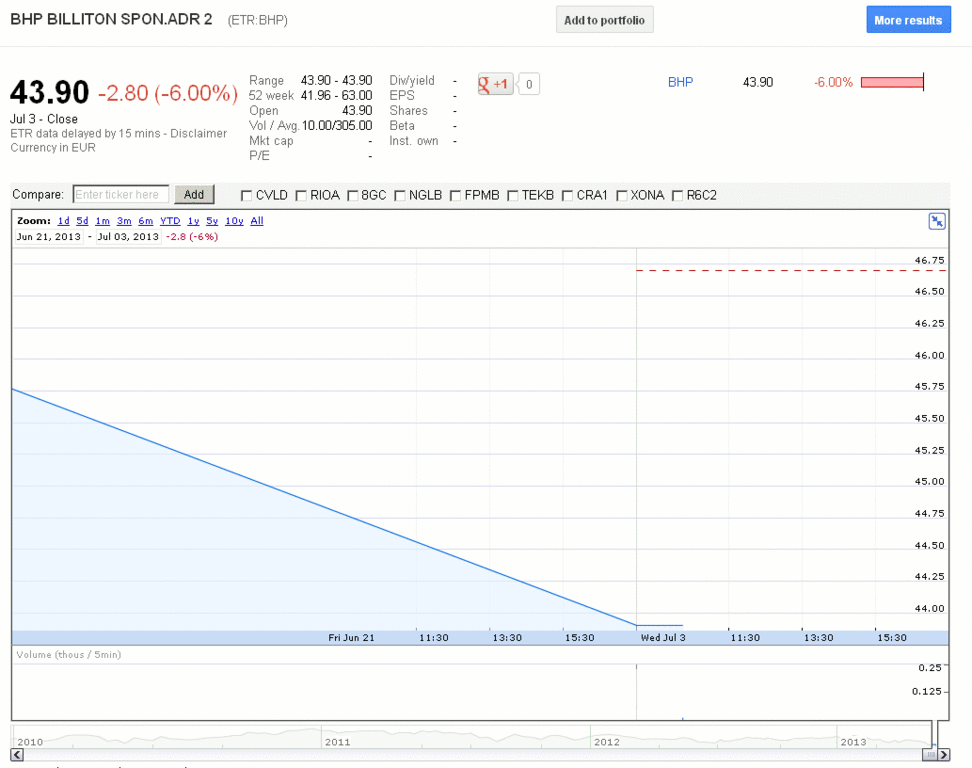
Task: Open the BHP ticker link
Action: [x=680, y=82]
